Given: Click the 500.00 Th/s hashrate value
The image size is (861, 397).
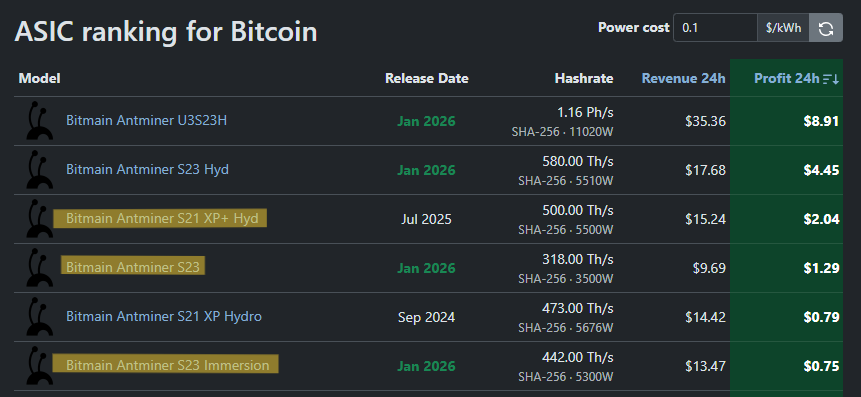Looking at the screenshot, I should tap(577, 210).
